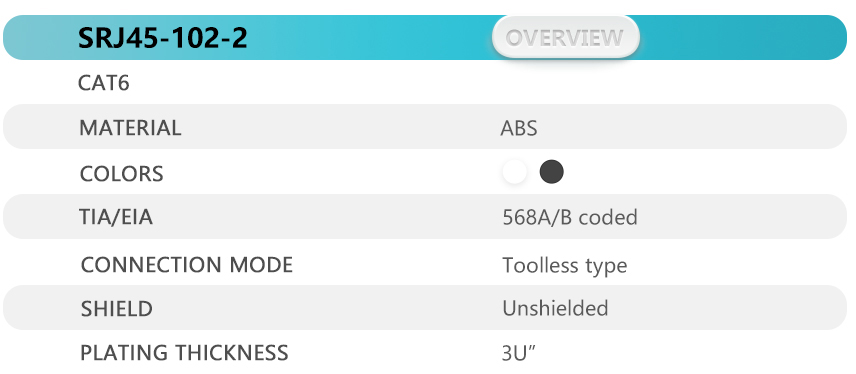Click the CAT6 category label
Image resolution: width=856 pixels, height=374 pixels.
point(104,83)
